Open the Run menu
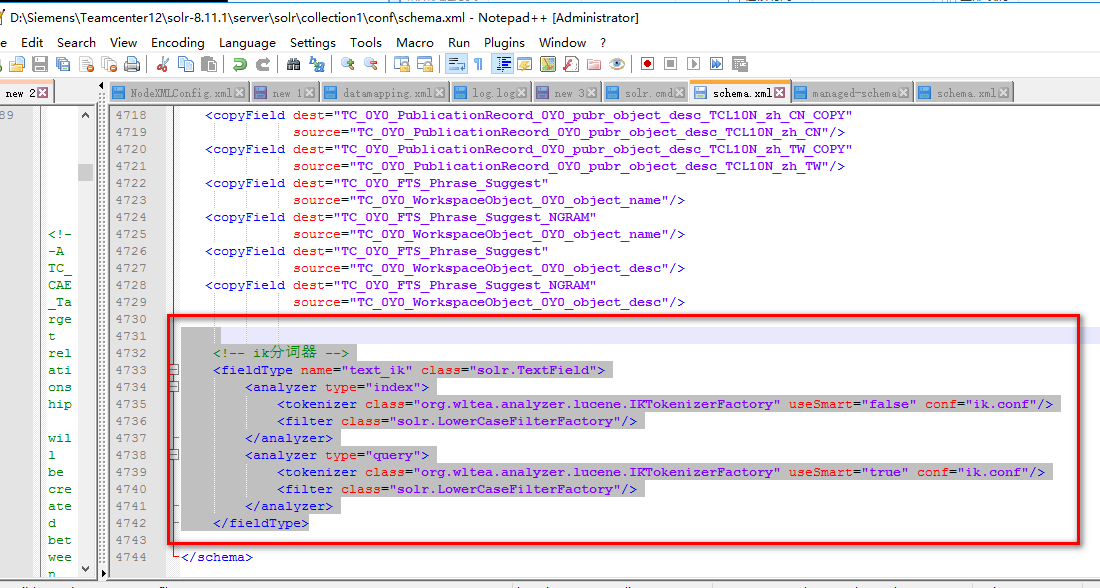Viewport: 1100px width, 588px height. click(x=459, y=43)
